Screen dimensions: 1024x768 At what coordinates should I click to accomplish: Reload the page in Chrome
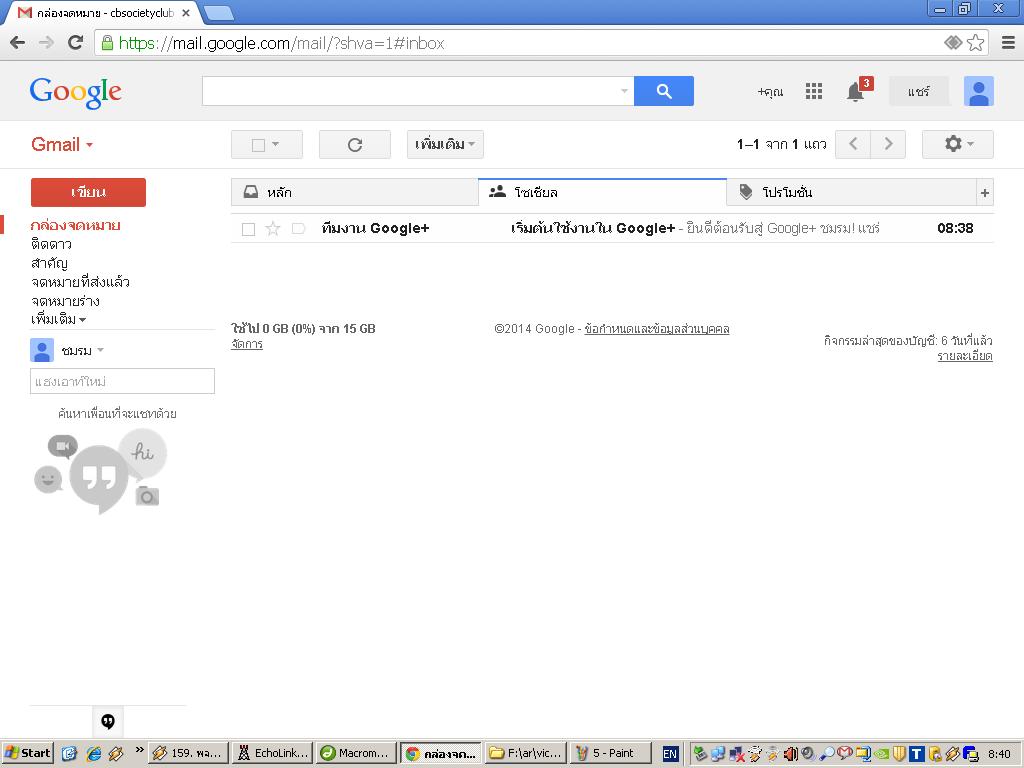(76, 43)
